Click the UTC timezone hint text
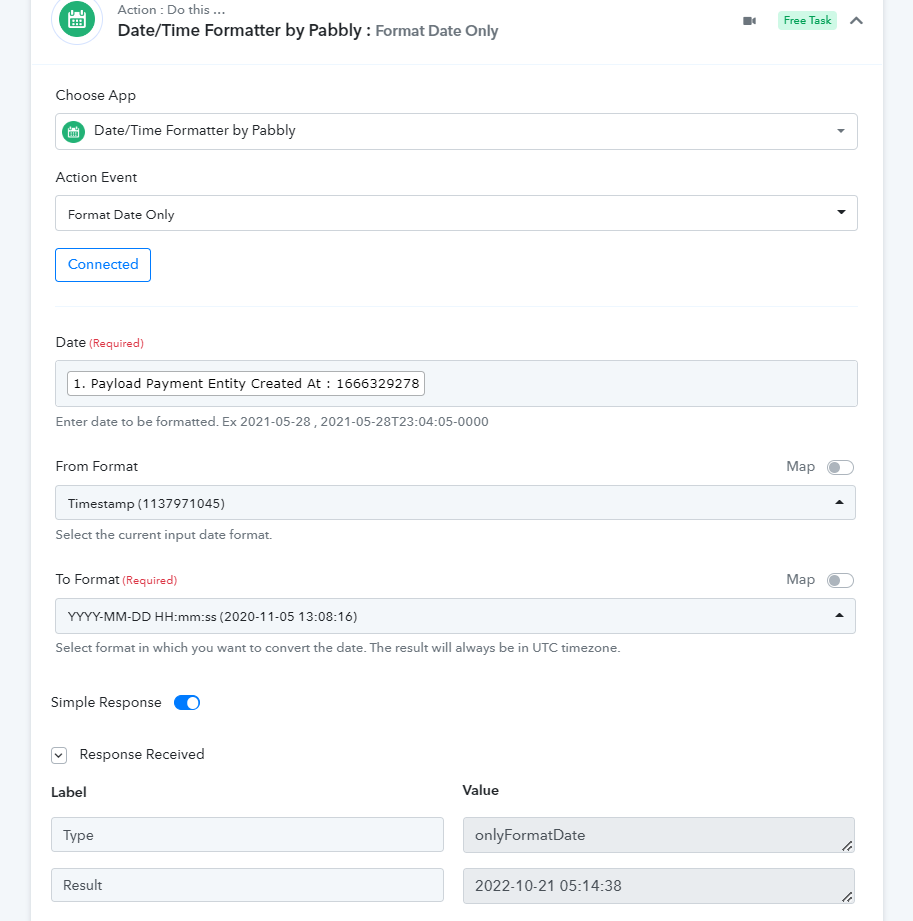Screen dimensions: 913x921 [x=338, y=648]
